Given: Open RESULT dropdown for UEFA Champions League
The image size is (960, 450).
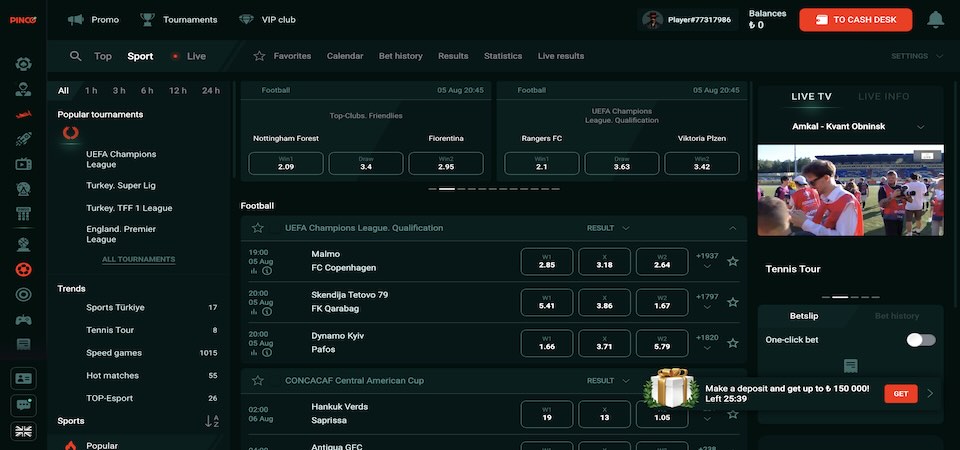Looking at the screenshot, I should [x=607, y=228].
